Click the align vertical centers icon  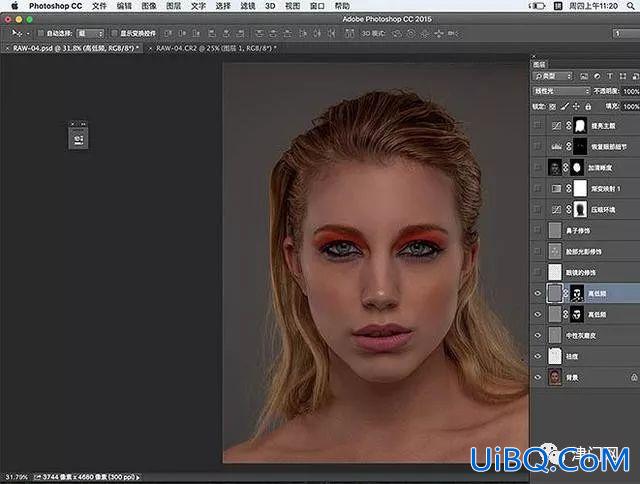(x=182, y=33)
